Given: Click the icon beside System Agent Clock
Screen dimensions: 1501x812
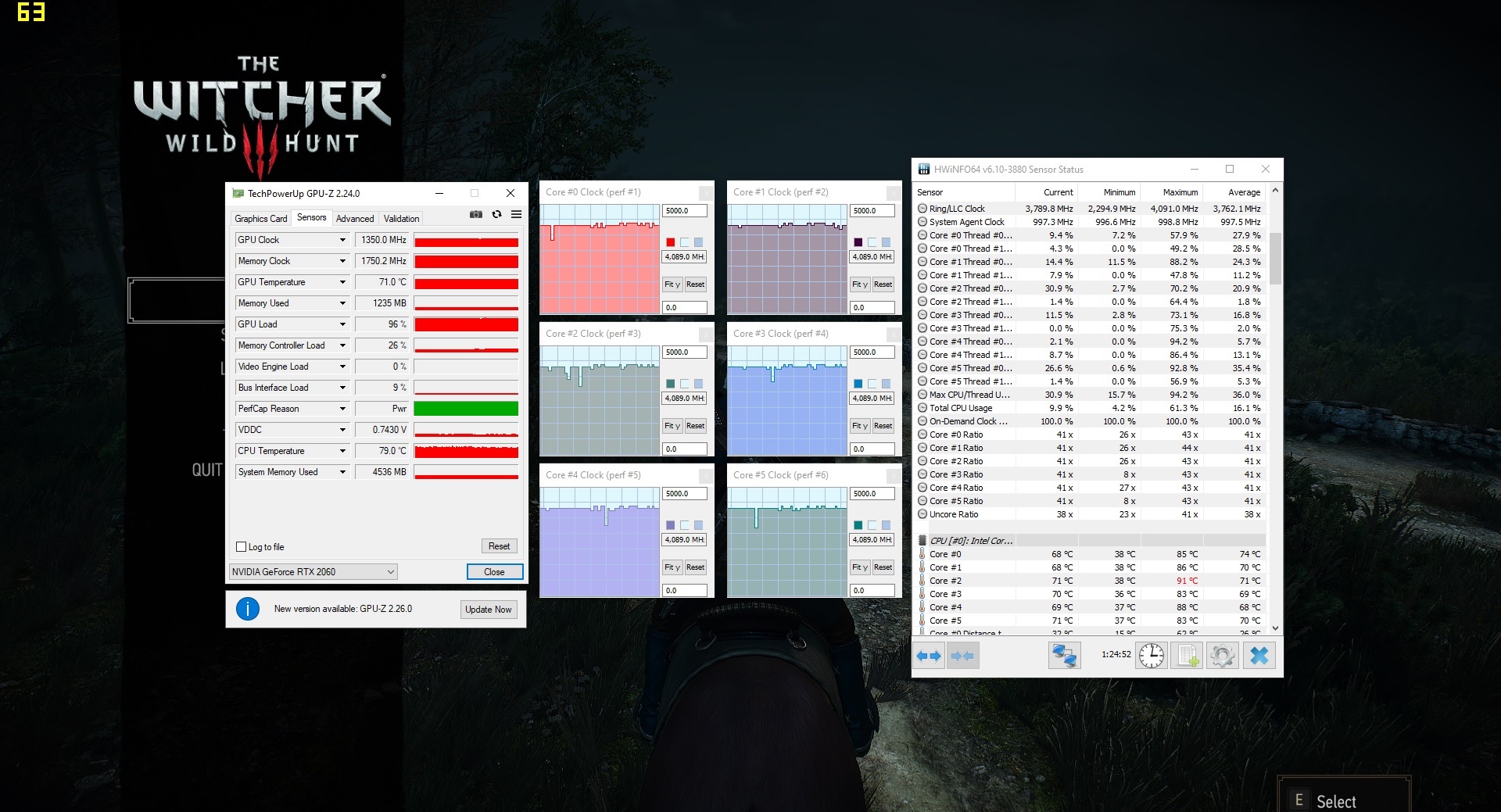Looking at the screenshot, I should pos(922,222).
